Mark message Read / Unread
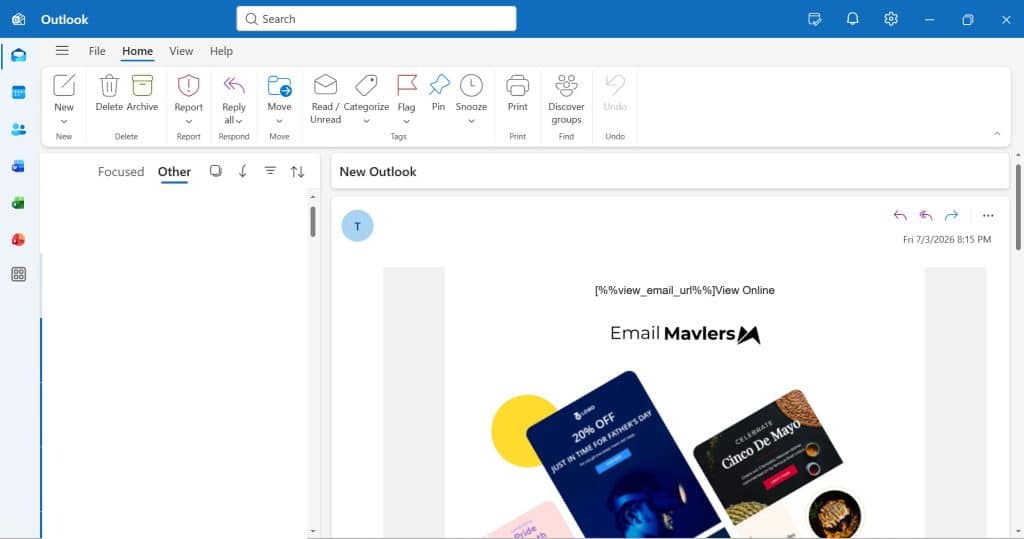 click(x=325, y=99)
